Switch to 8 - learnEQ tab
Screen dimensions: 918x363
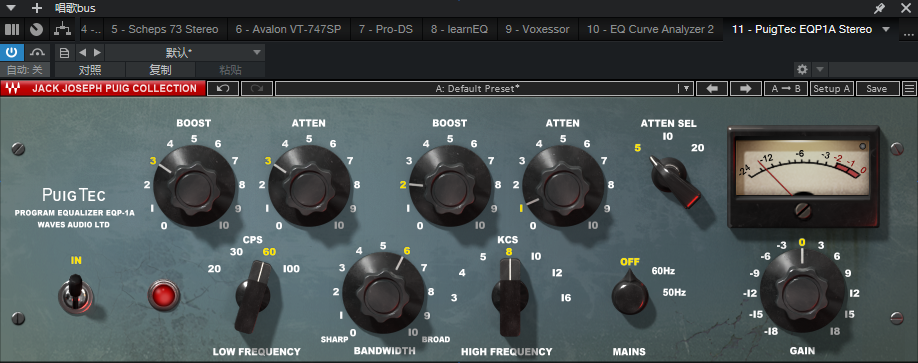point(460,29)
